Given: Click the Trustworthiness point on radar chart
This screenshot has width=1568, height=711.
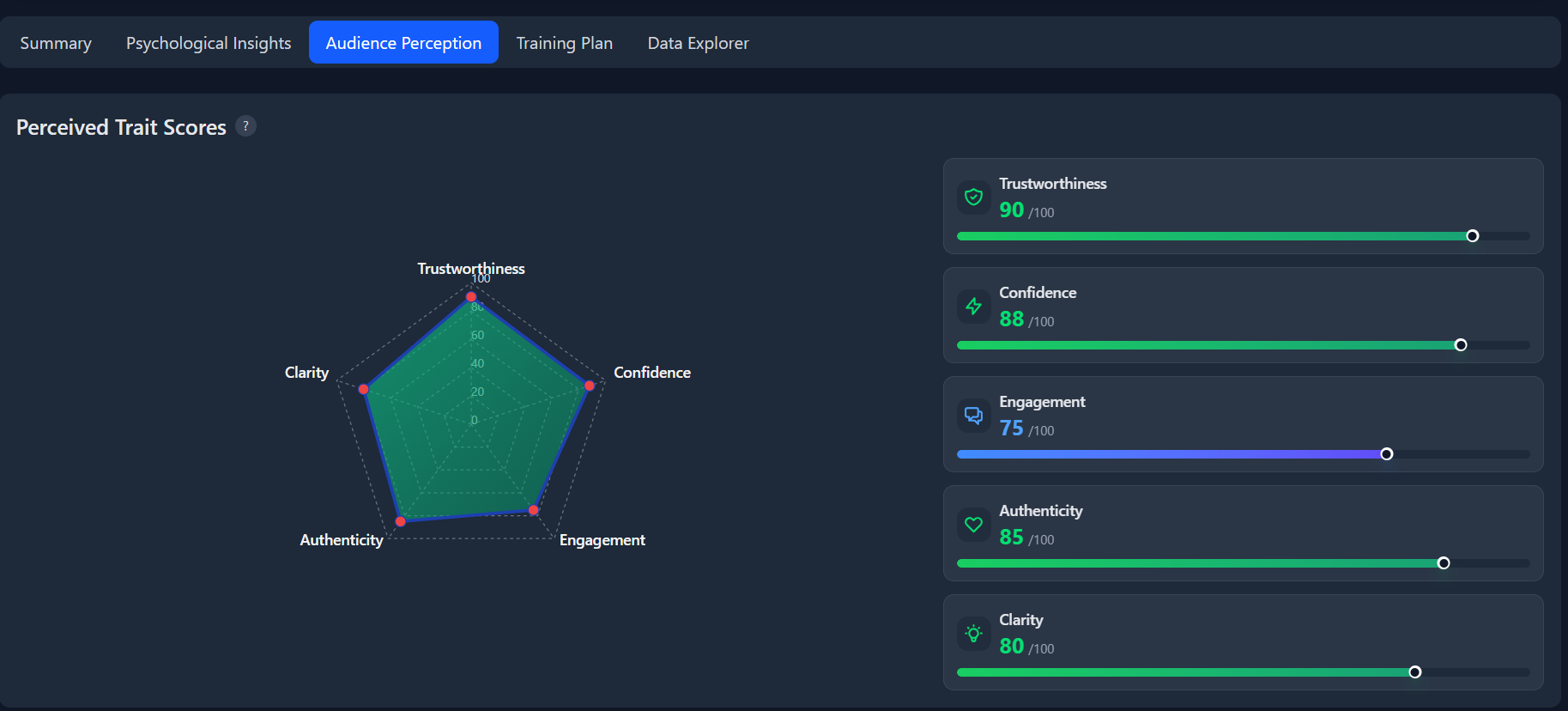Looking at the screenshot, I should coord(471,297).
